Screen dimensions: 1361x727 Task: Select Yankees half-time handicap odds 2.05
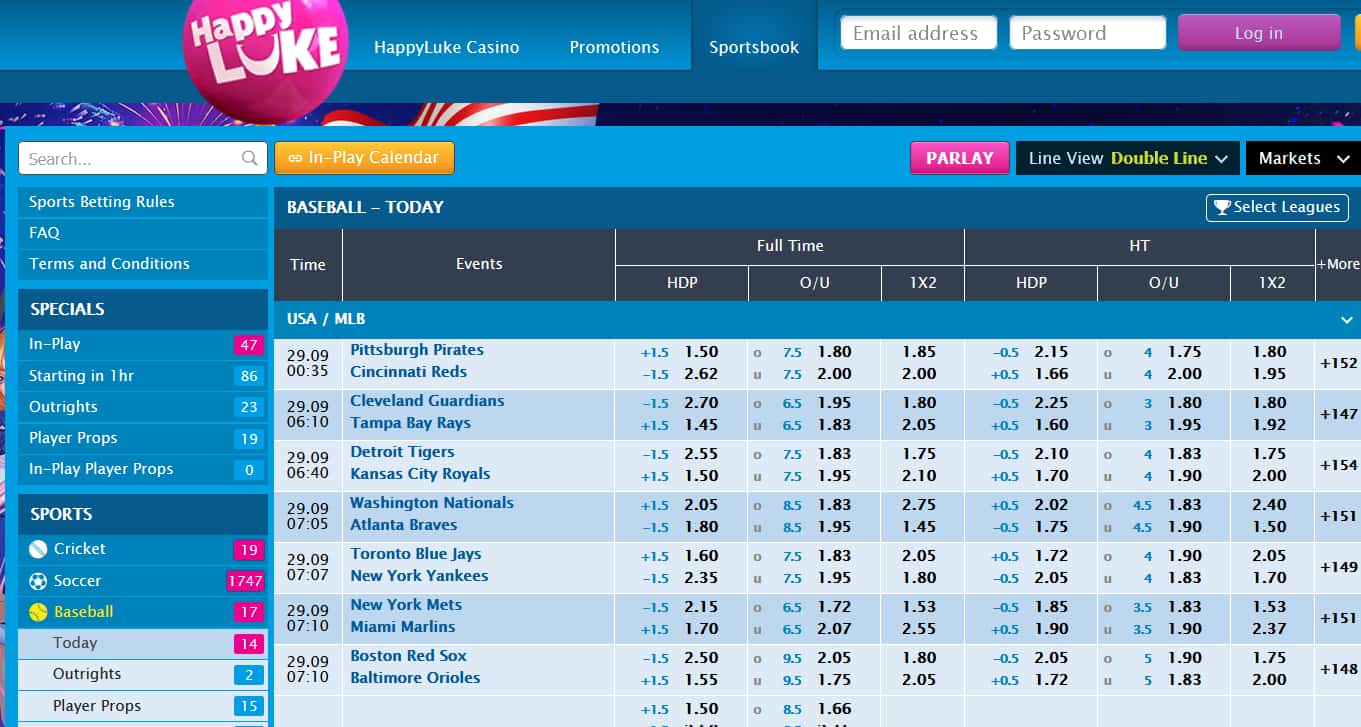(1051, 578)
